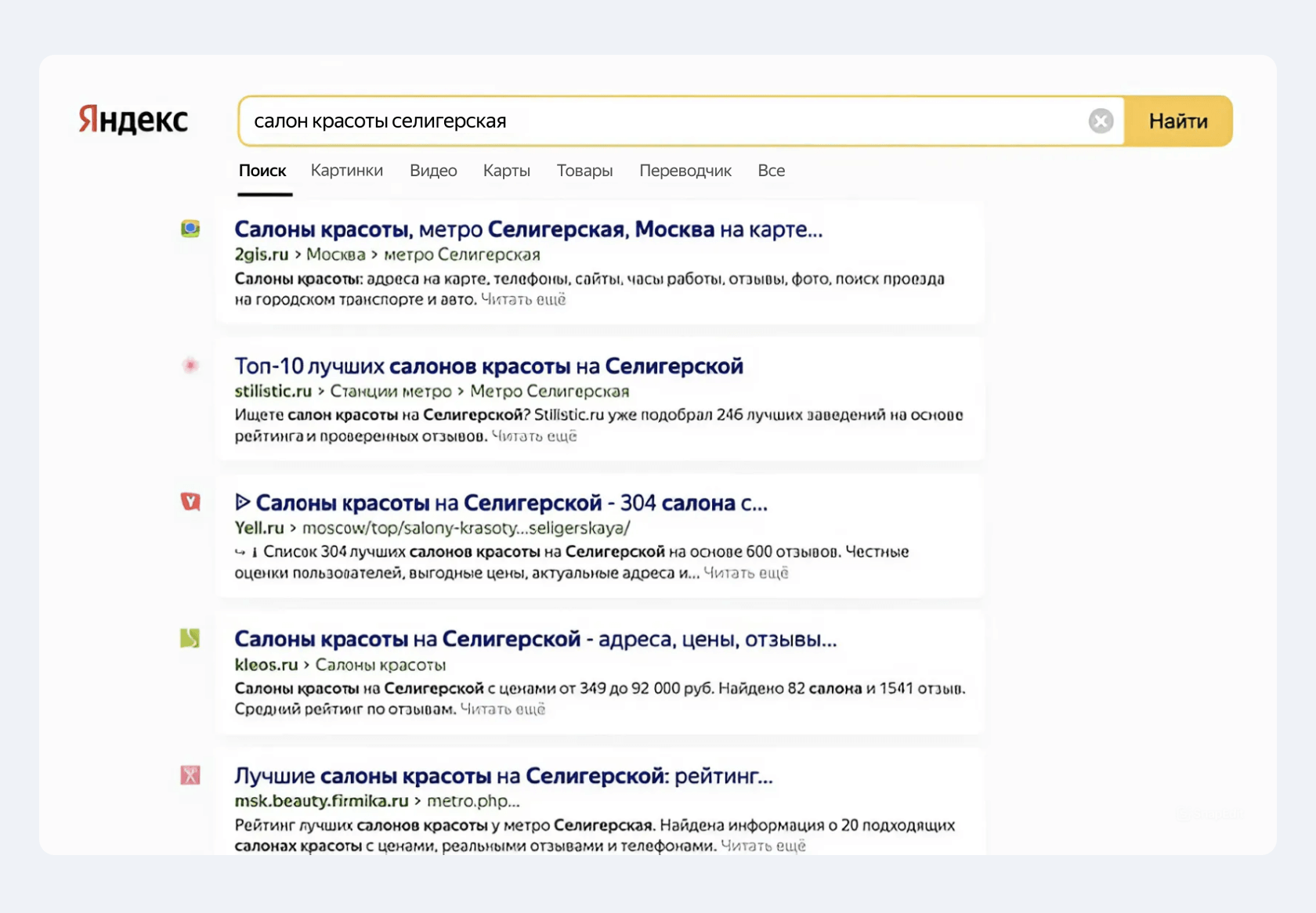Click the moscow/top/salony-krasoty path link
This screenshot has width=1316, height=913.
coord(466,528)
